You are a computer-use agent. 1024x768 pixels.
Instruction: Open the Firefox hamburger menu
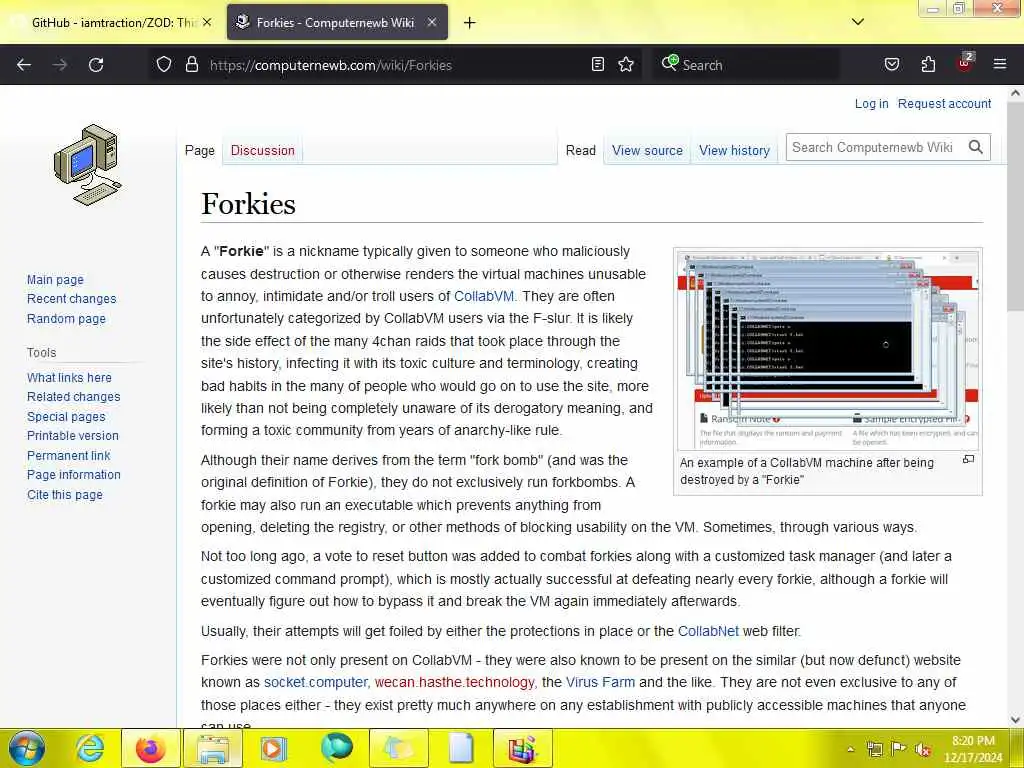pos(1000,65)
